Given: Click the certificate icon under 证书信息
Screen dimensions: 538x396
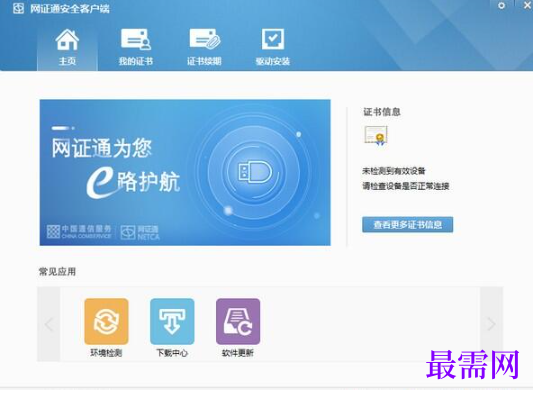Looking at the screenshot, I should [x=376, y=136].
